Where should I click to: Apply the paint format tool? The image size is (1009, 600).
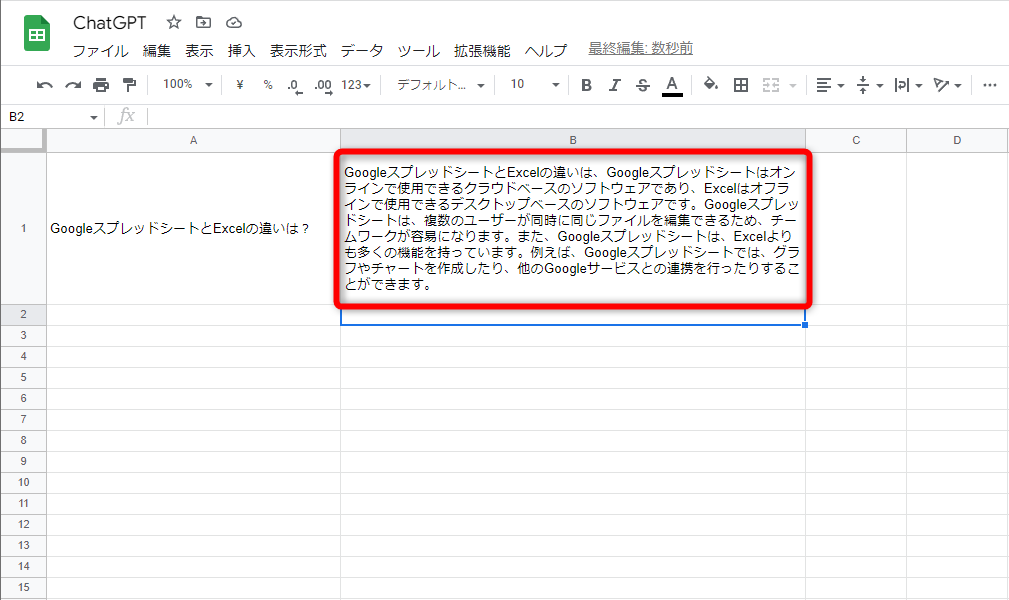tap(128, 84)
